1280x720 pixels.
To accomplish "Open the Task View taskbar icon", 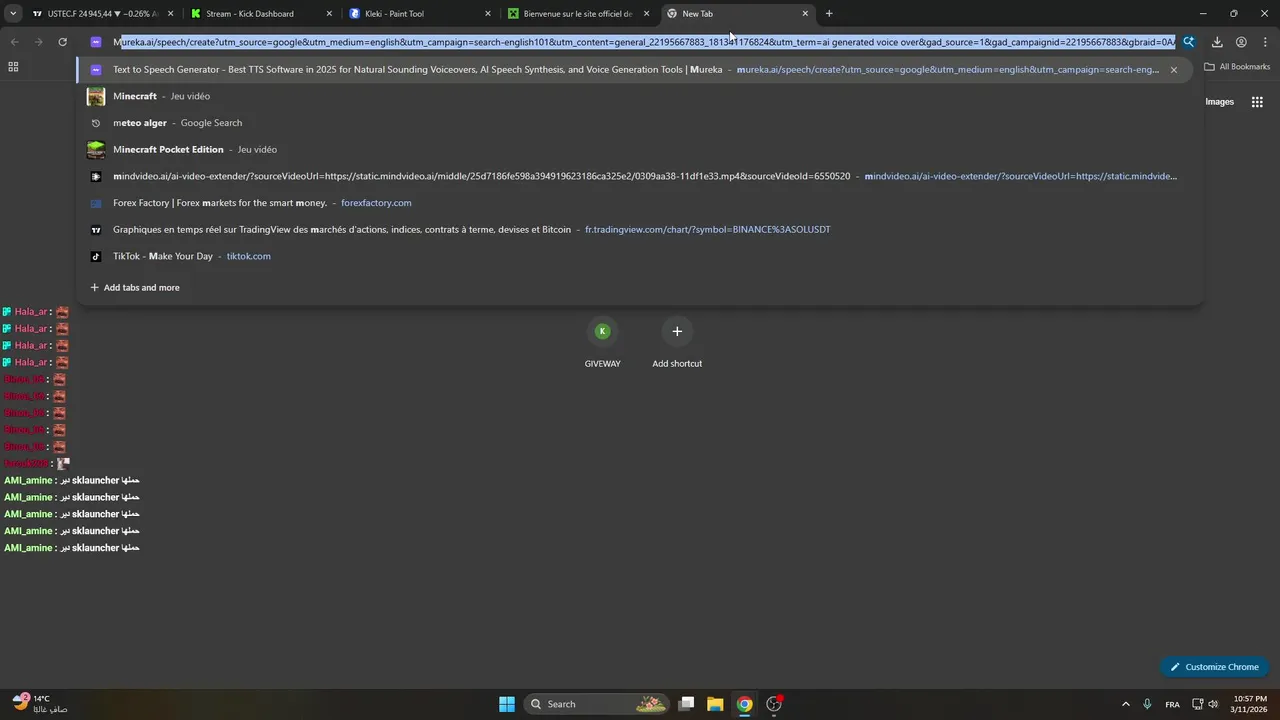I will pos(686,704).
